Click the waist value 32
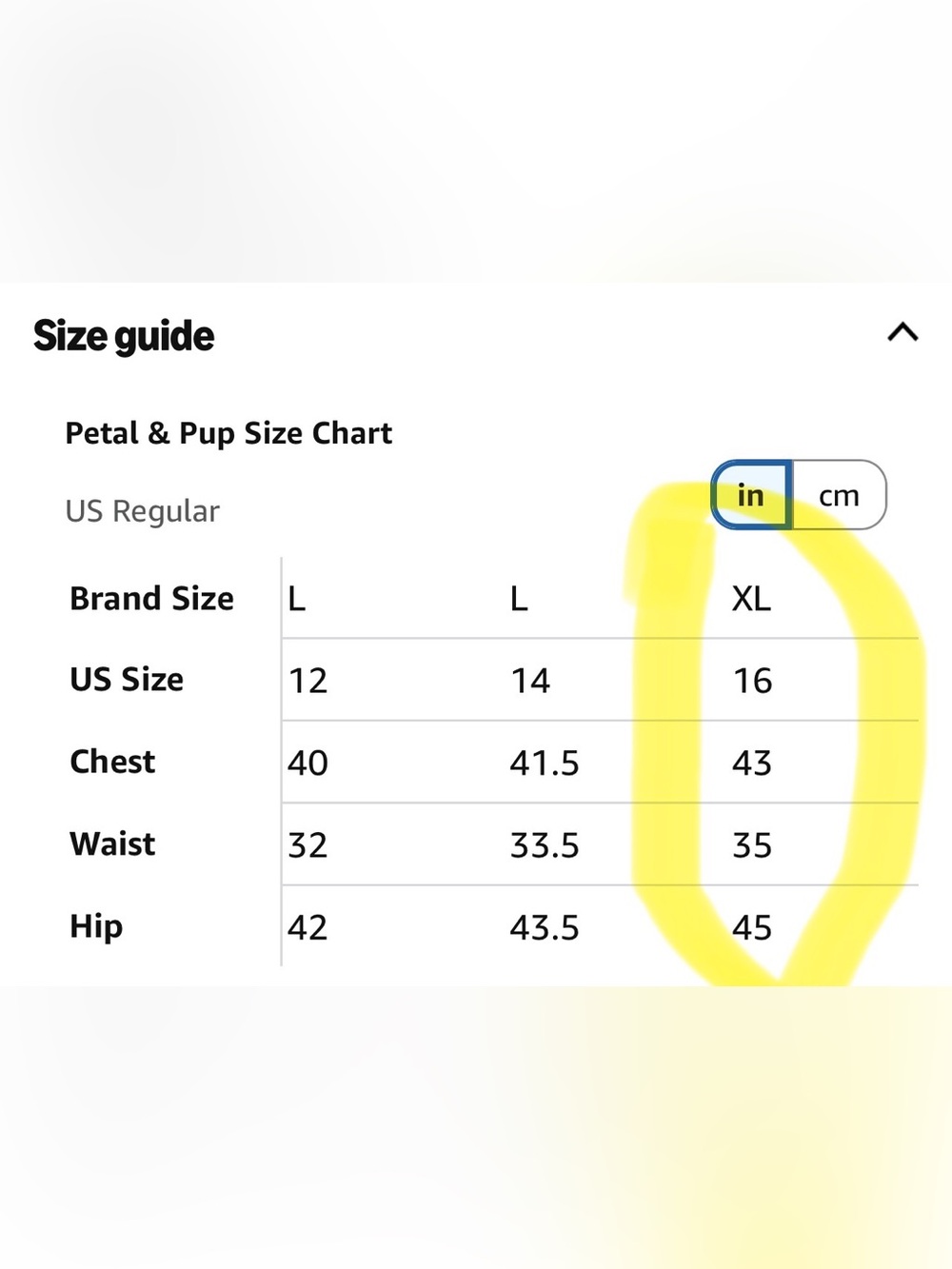 tap(307, 845)
